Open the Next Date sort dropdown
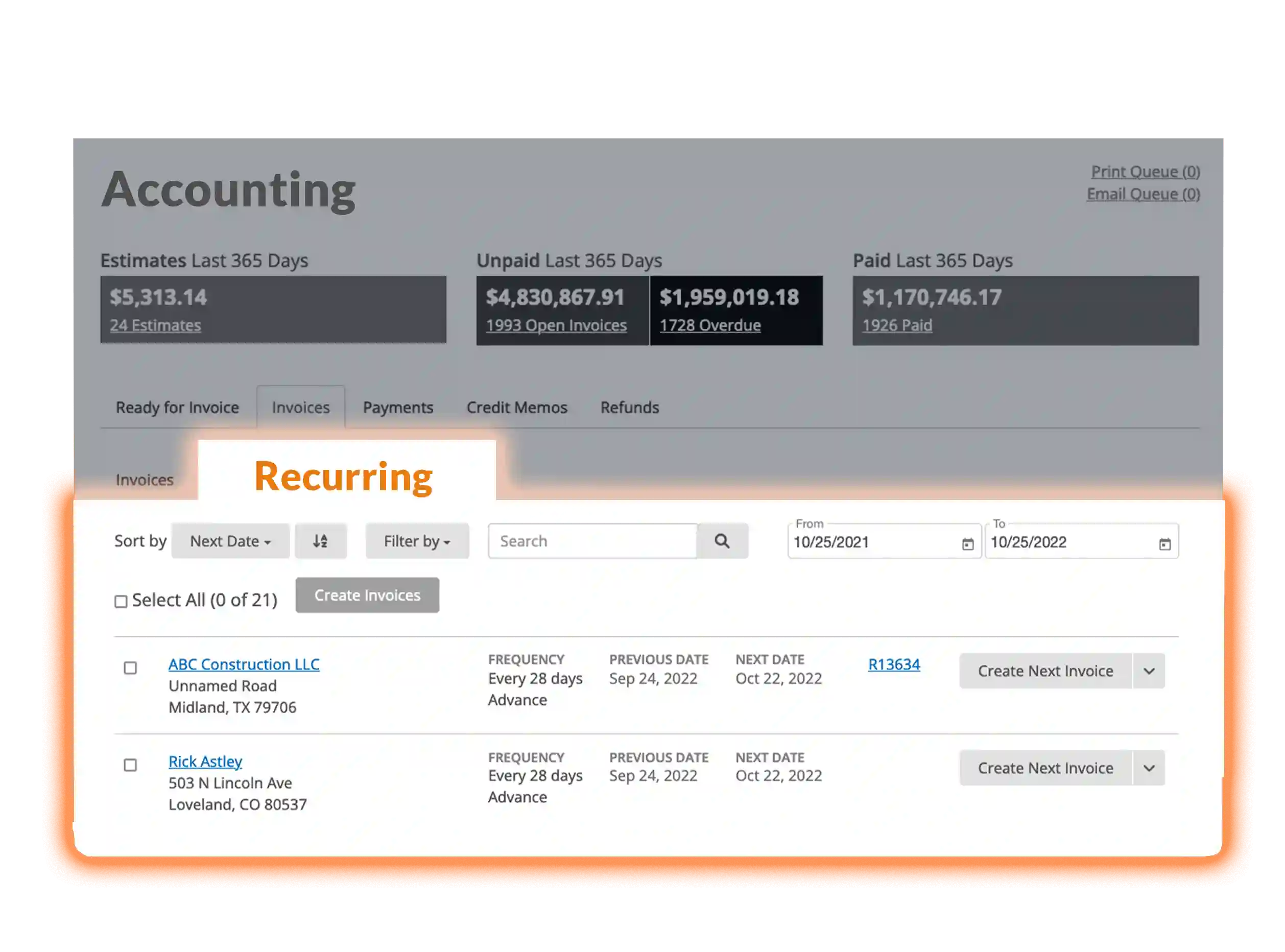Screen dimensions: 1285x952 click(230, 540)
